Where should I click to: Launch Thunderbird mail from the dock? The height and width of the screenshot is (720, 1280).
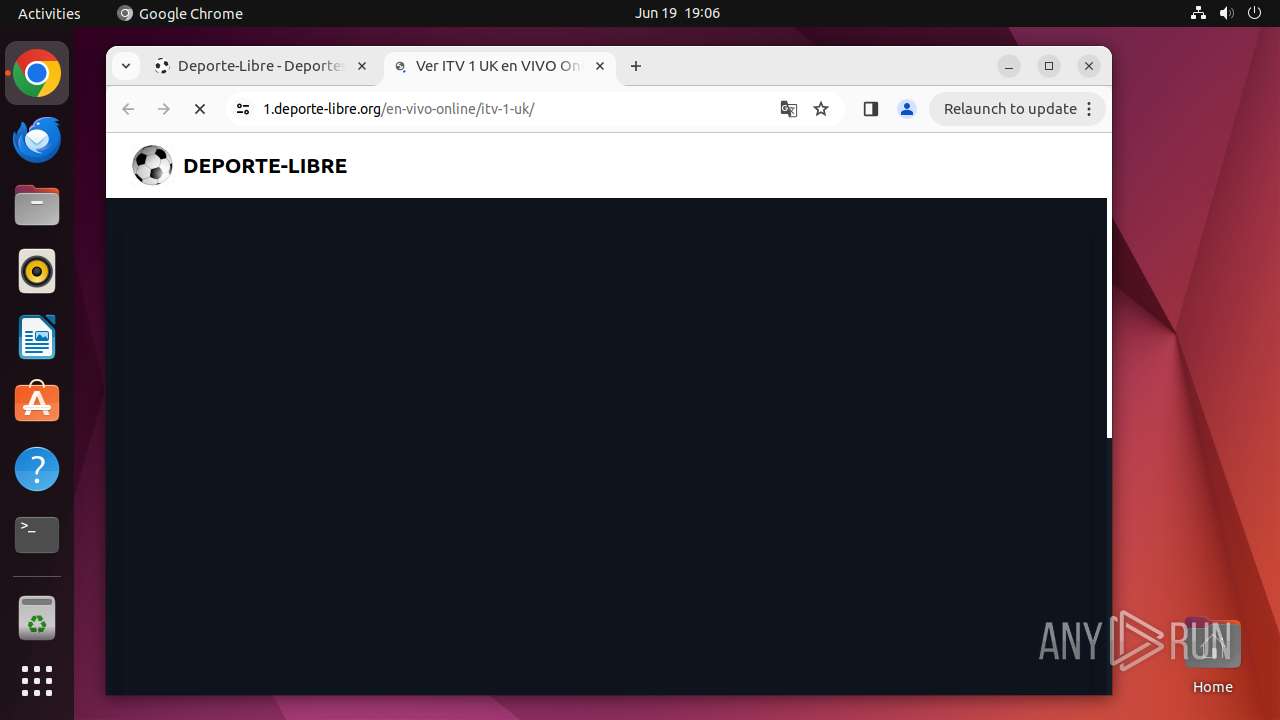point(37,140)
